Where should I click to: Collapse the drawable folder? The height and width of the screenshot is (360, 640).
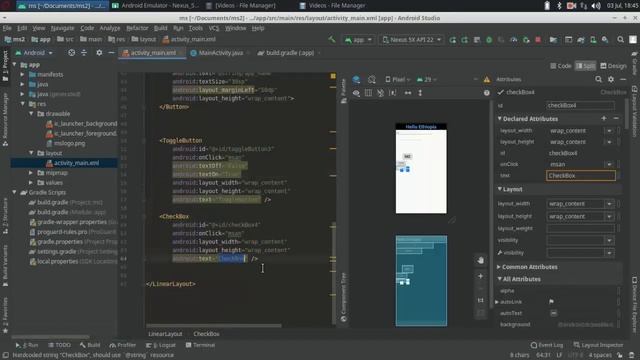[31, 114]
